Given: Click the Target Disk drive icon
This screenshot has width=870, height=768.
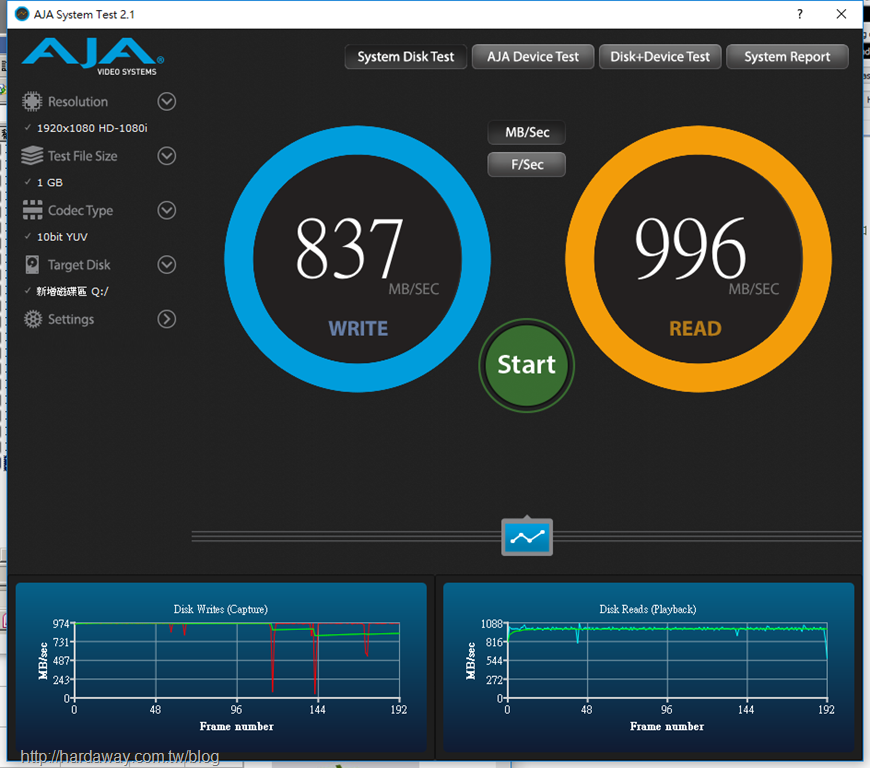Looking at the screenshot, I should (32, 265).
